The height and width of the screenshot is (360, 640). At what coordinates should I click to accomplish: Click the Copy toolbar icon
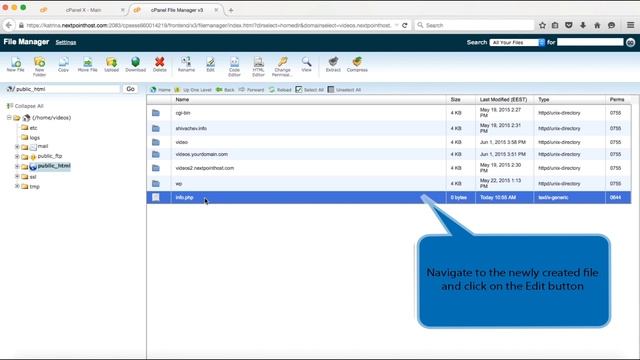[63, 64]
